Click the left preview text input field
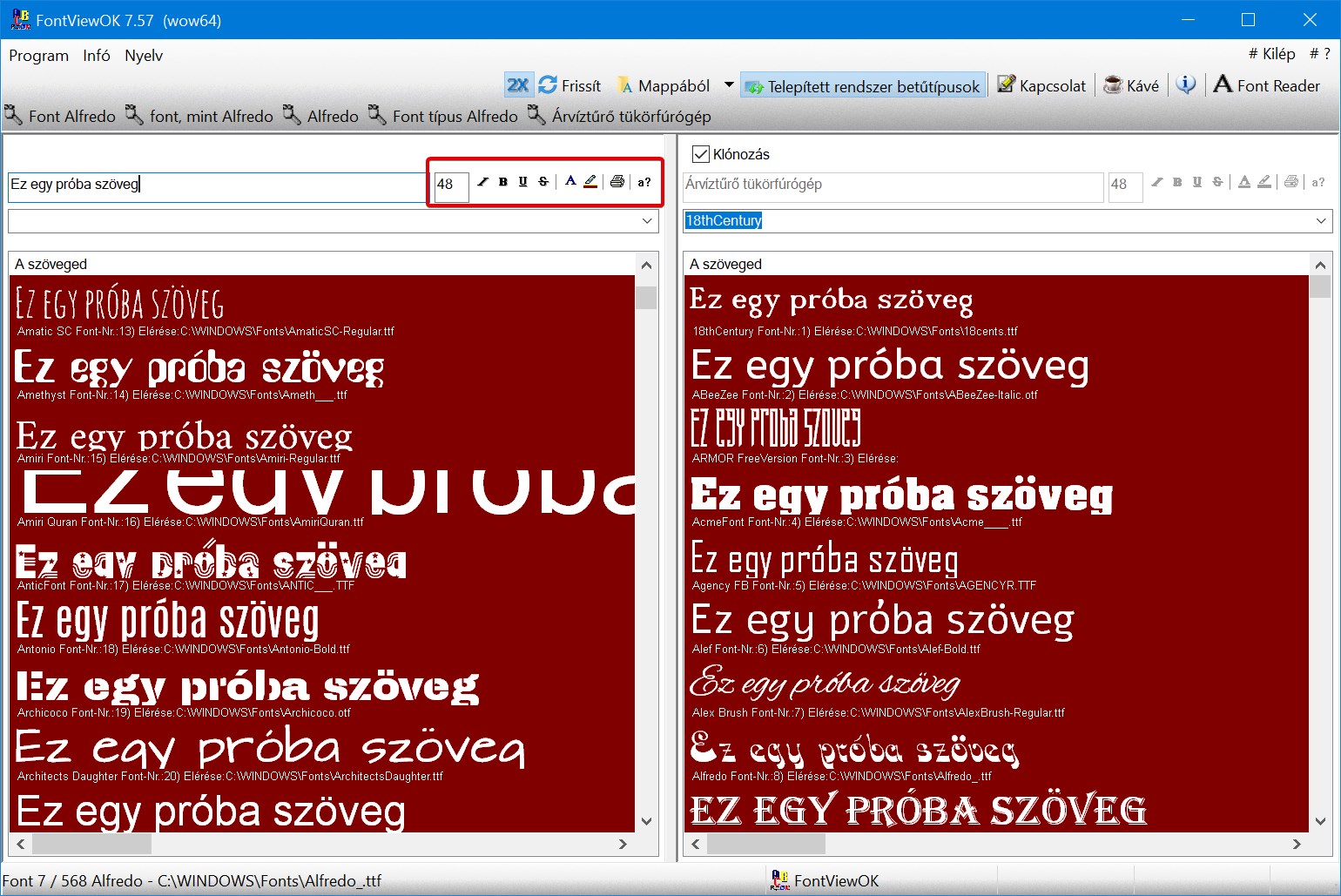The height and width of the screenshot is (896, 1341). pos(218,185)
